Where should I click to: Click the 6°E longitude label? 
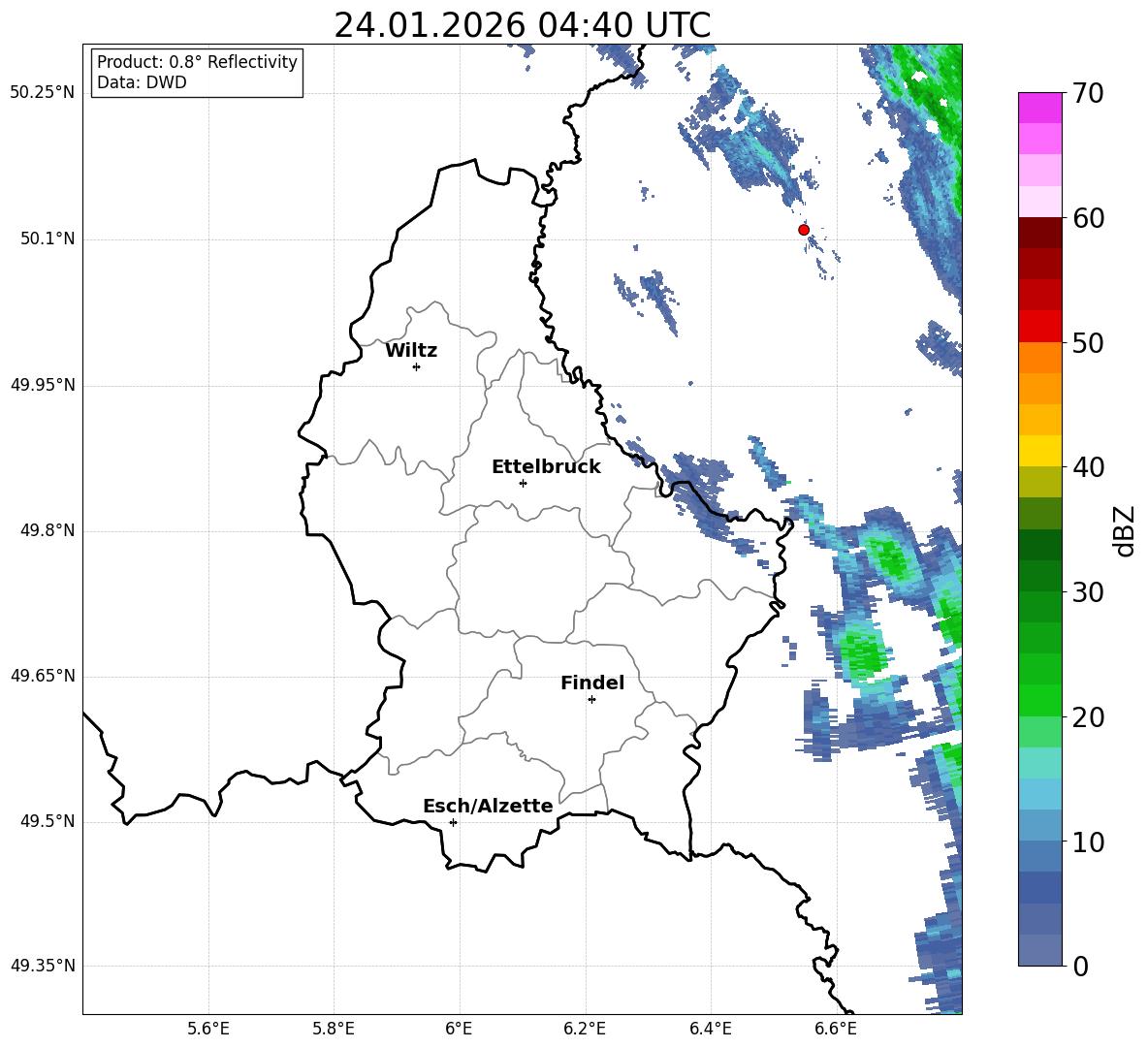click(x=459, y=1029)
